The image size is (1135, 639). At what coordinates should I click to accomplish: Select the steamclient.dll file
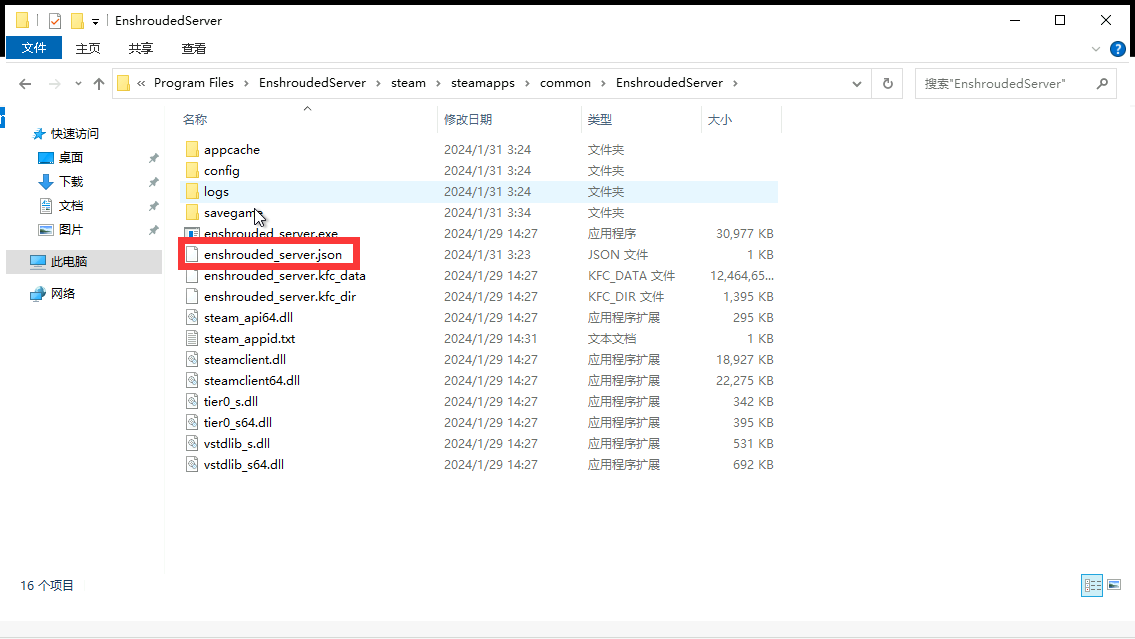pos(245,360)
